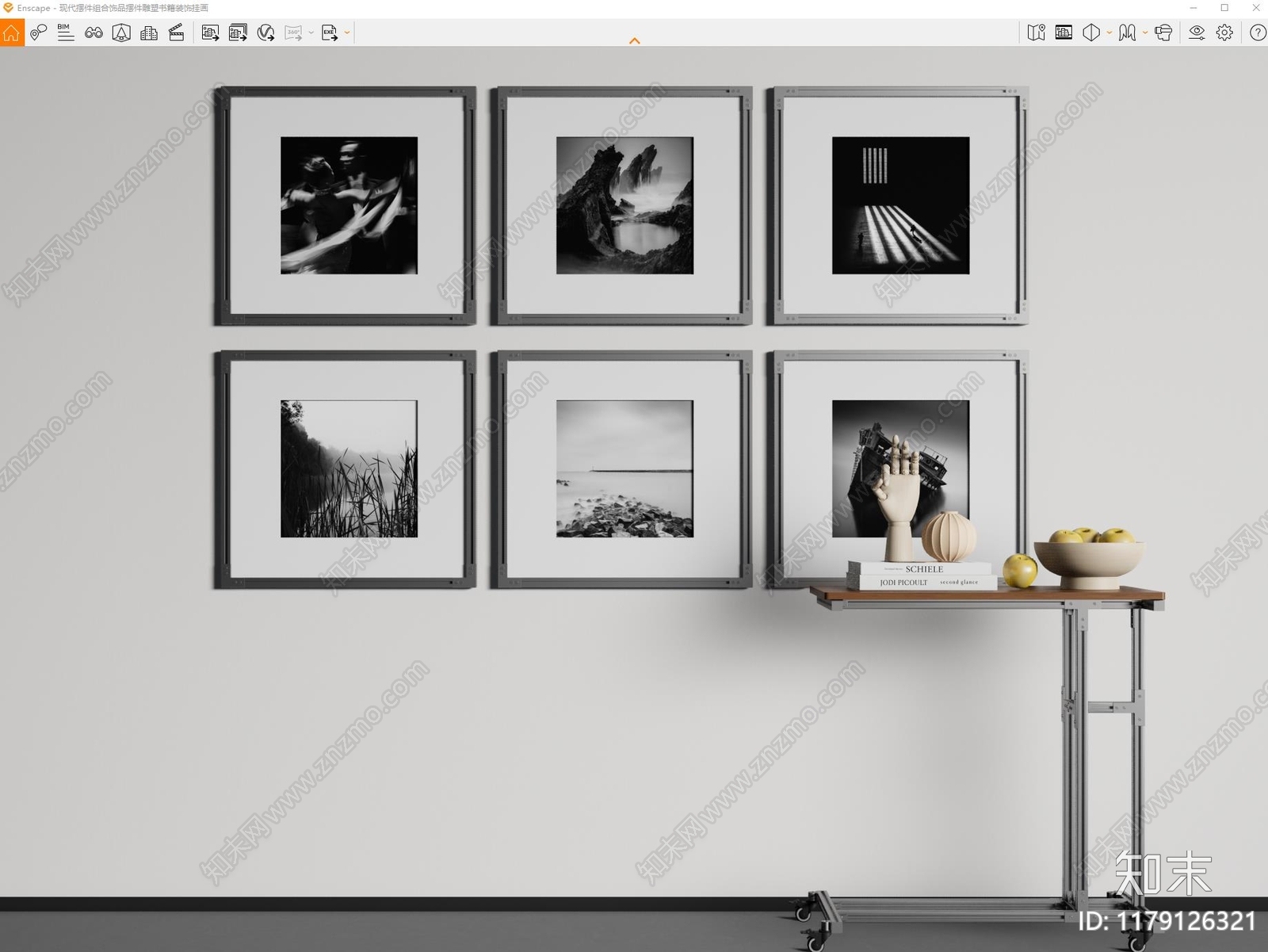Export video with the render-video icon
Viewport: 1268px width, 952px height.
pos(265,32)
